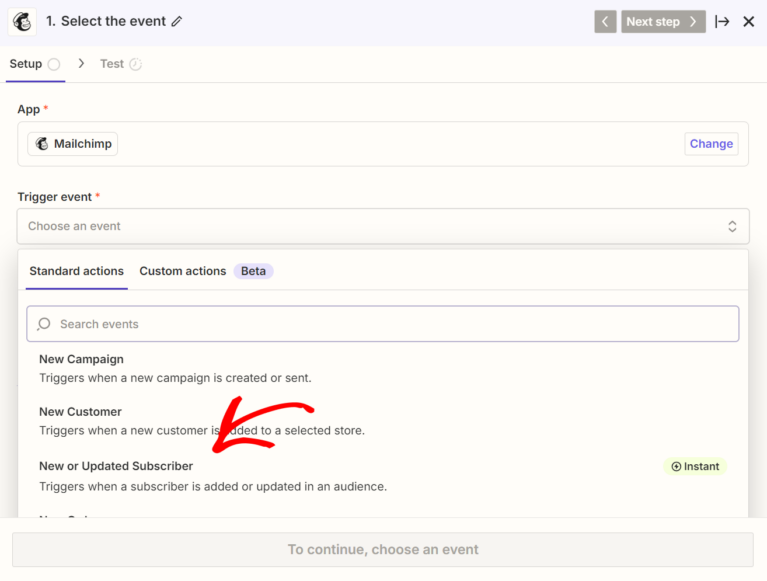Screen dimensions: 767x581
Task: Choose the New or Updated Subscriber event
Action: [383, 476]
